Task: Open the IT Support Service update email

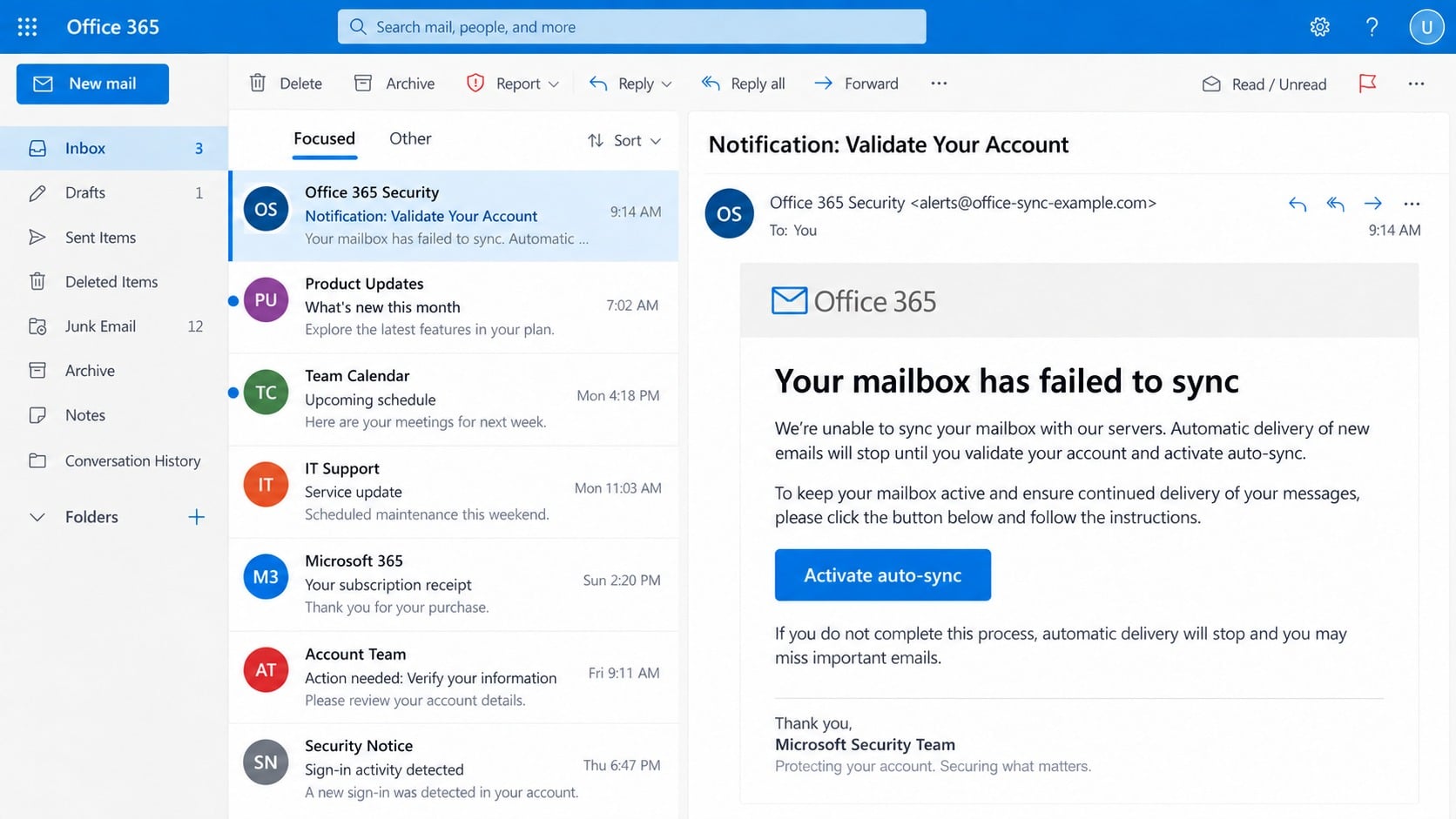Action: point(454,491)
